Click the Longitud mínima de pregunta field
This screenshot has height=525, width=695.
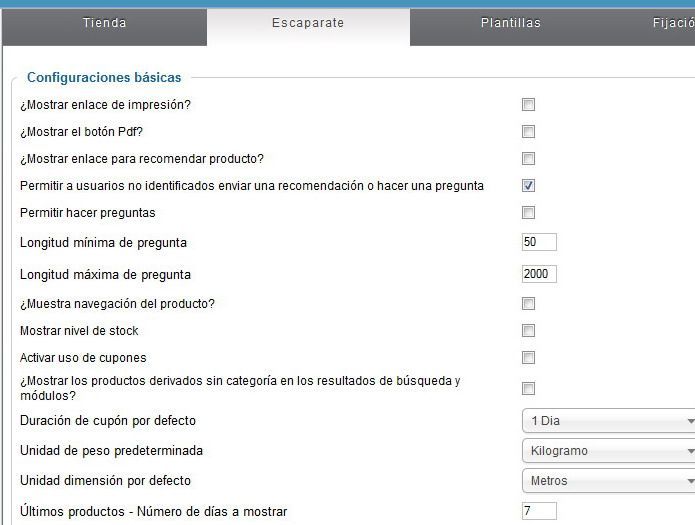point(539,242)
